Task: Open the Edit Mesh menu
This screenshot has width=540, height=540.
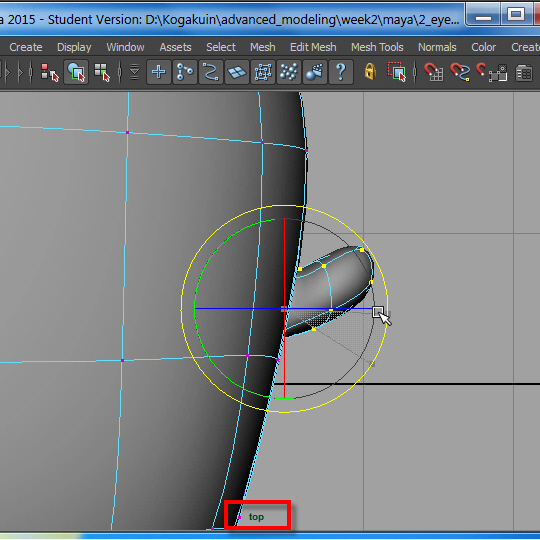Action: click(x=313, y=47)
